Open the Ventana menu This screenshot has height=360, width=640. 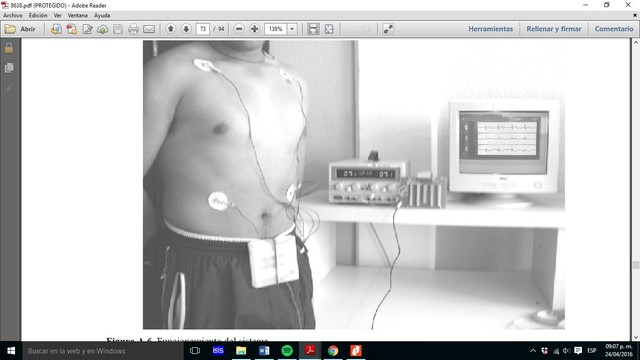click(78, 16)
